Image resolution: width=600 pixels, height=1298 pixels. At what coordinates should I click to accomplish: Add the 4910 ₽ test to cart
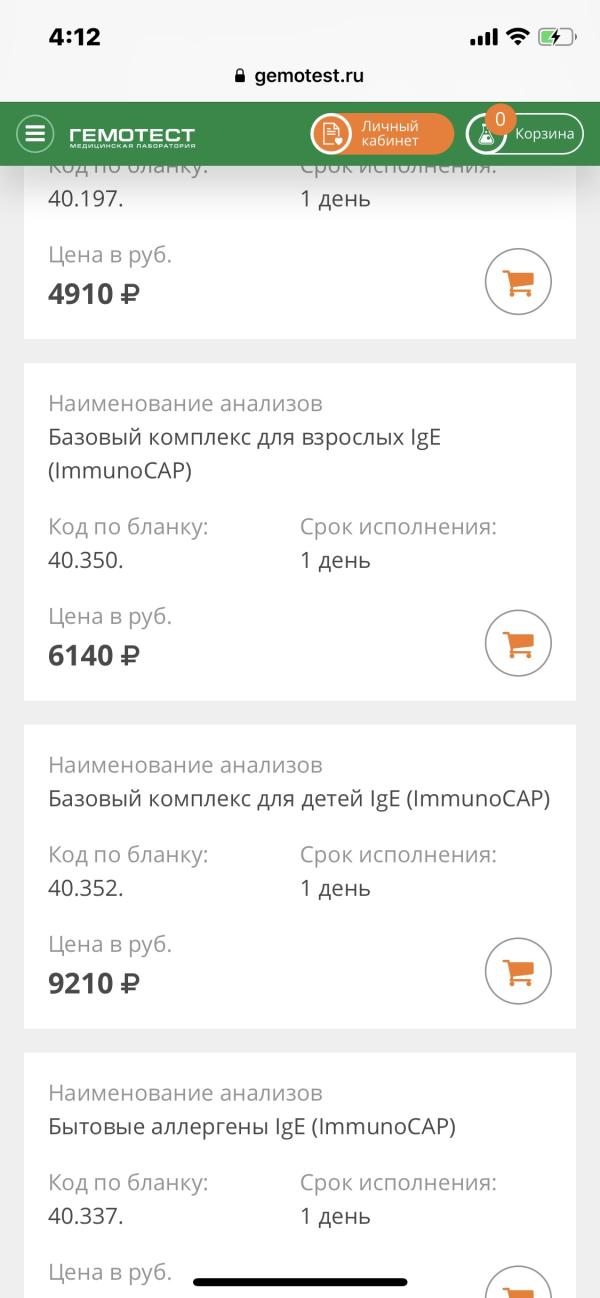pyautogui.click(x=518, y=283)
